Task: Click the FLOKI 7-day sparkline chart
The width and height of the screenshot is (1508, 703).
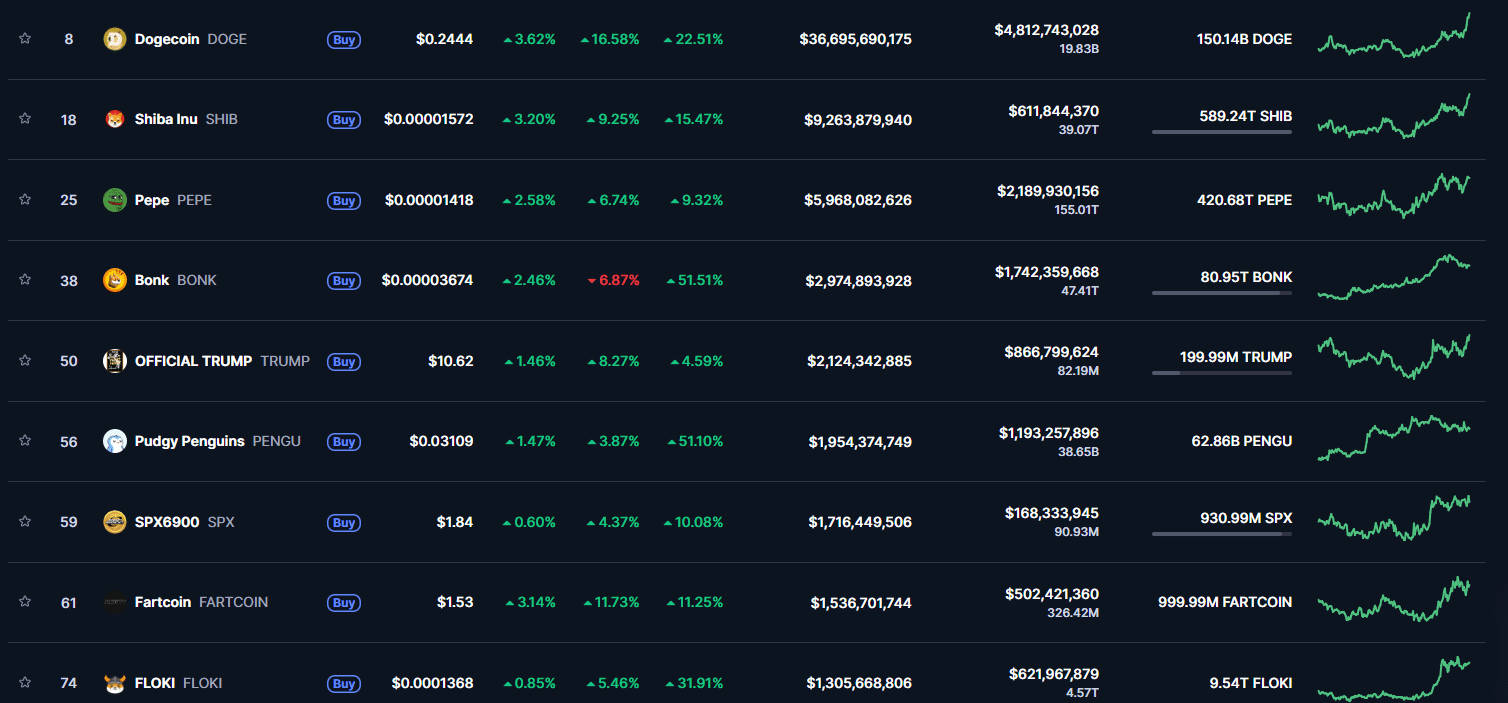Action: coord(1393,680)
